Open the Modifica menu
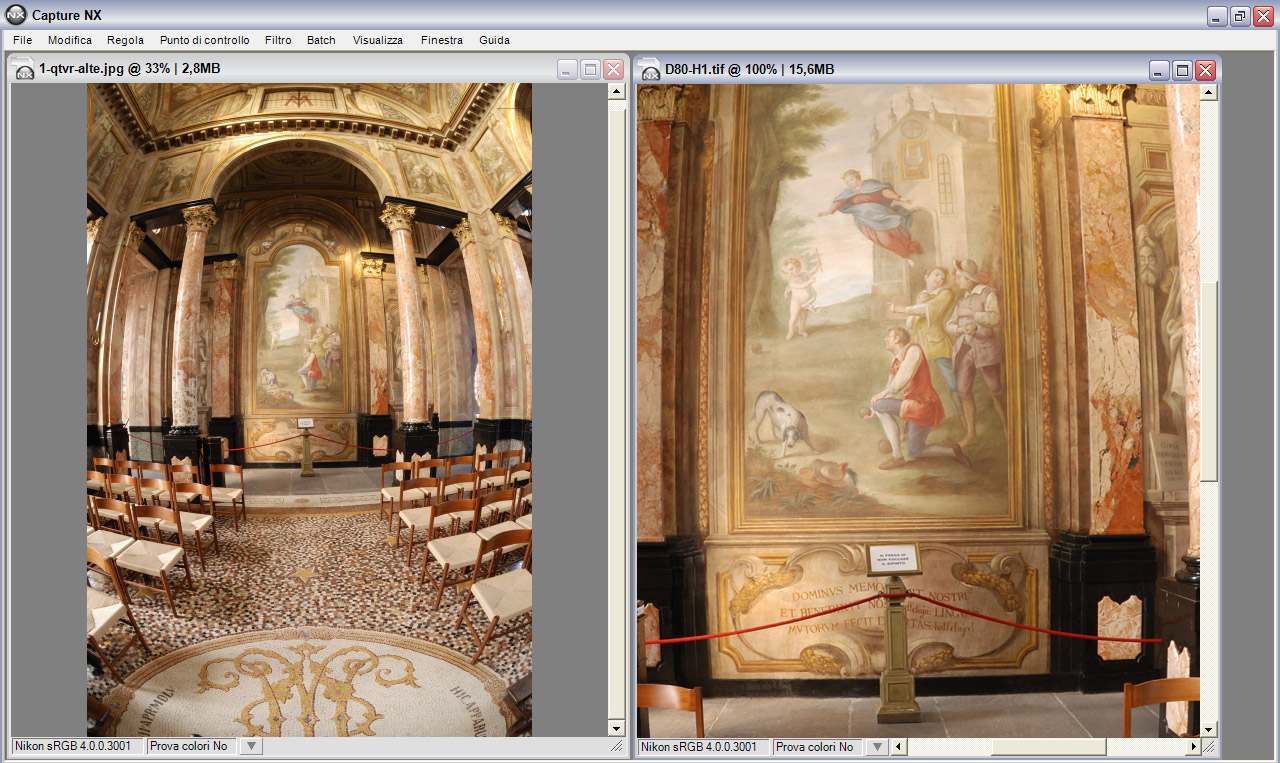 (70, 40)
